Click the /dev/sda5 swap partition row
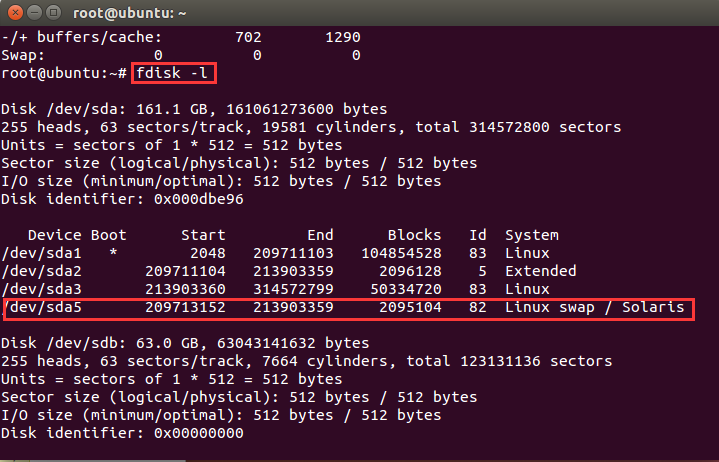Screen dimensions: 719x462 click(348, 309)
